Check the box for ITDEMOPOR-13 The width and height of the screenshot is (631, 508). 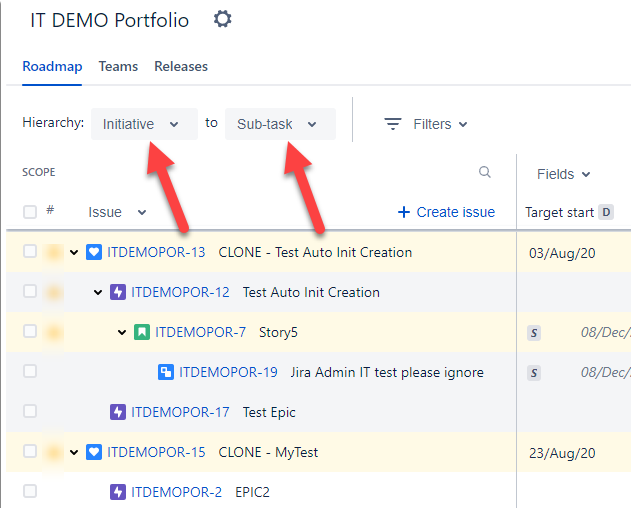30,251
